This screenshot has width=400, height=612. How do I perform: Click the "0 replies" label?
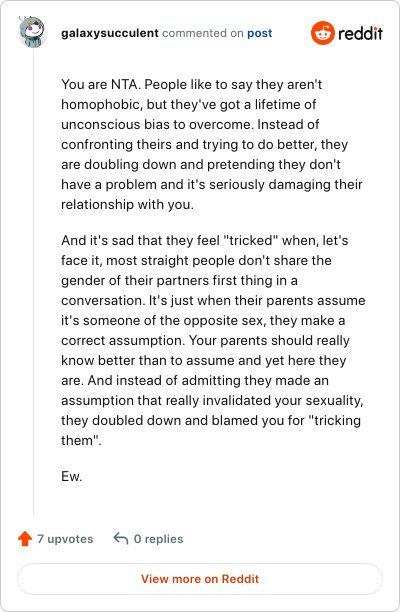point(158,539)
